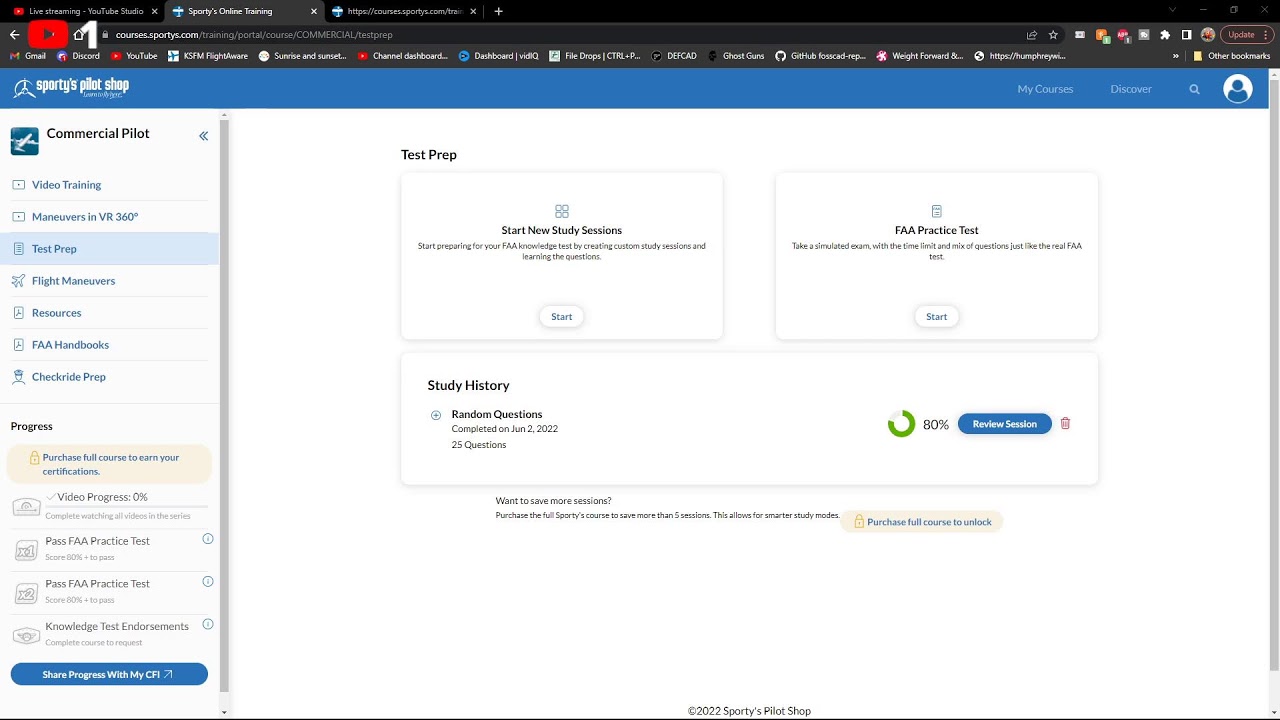Expand the Random Questions session details
1280x720 pixels.
click(x=436, y=415)
